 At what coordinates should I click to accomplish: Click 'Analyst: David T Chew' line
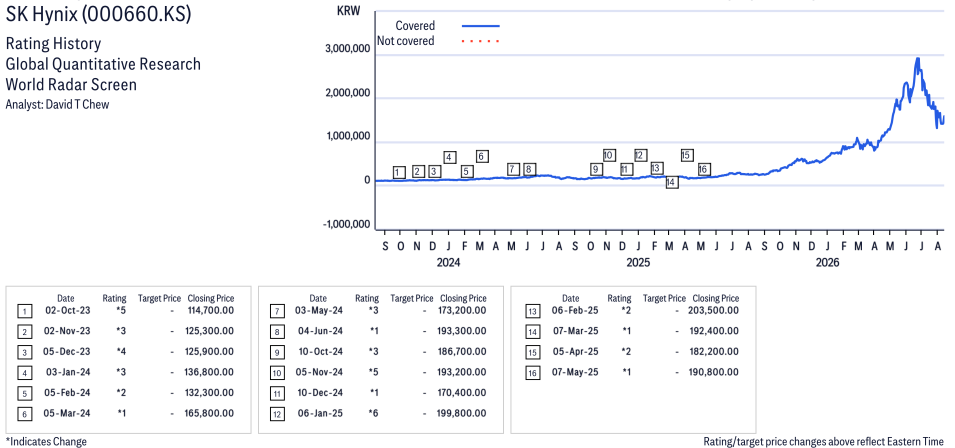click(x=57, y=104)
